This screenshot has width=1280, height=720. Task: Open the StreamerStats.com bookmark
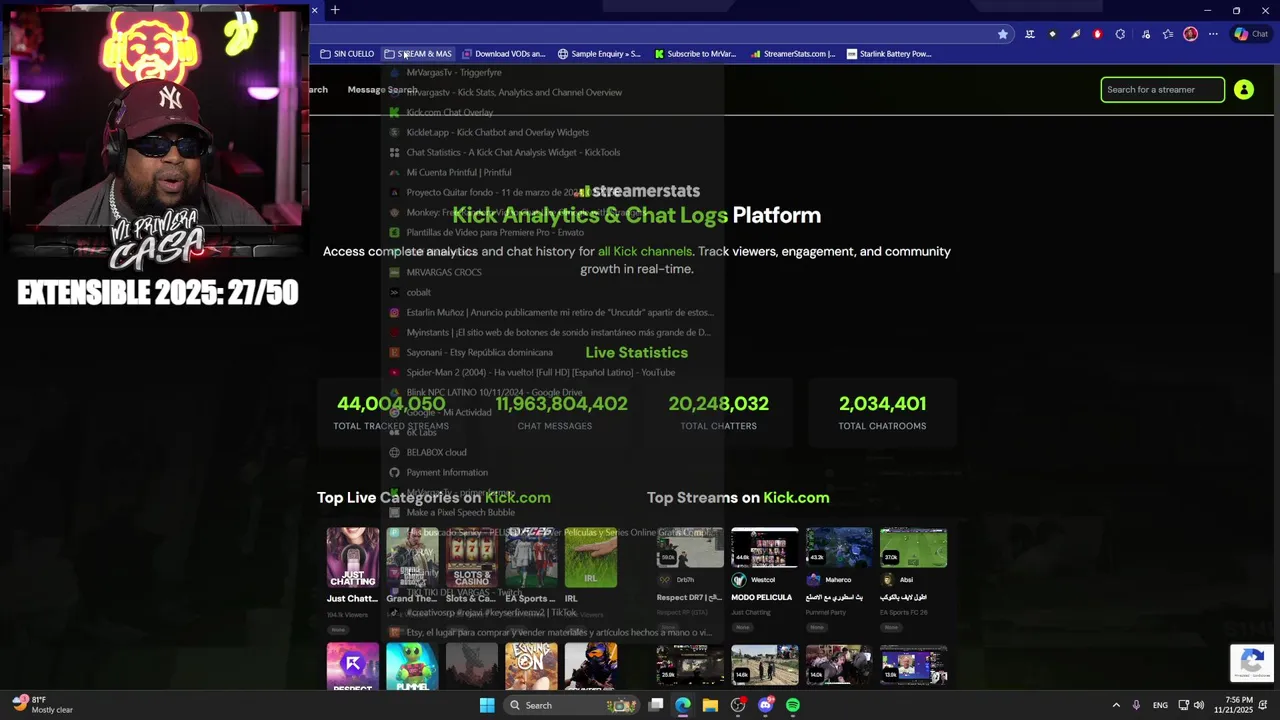[x=792, y=54]
